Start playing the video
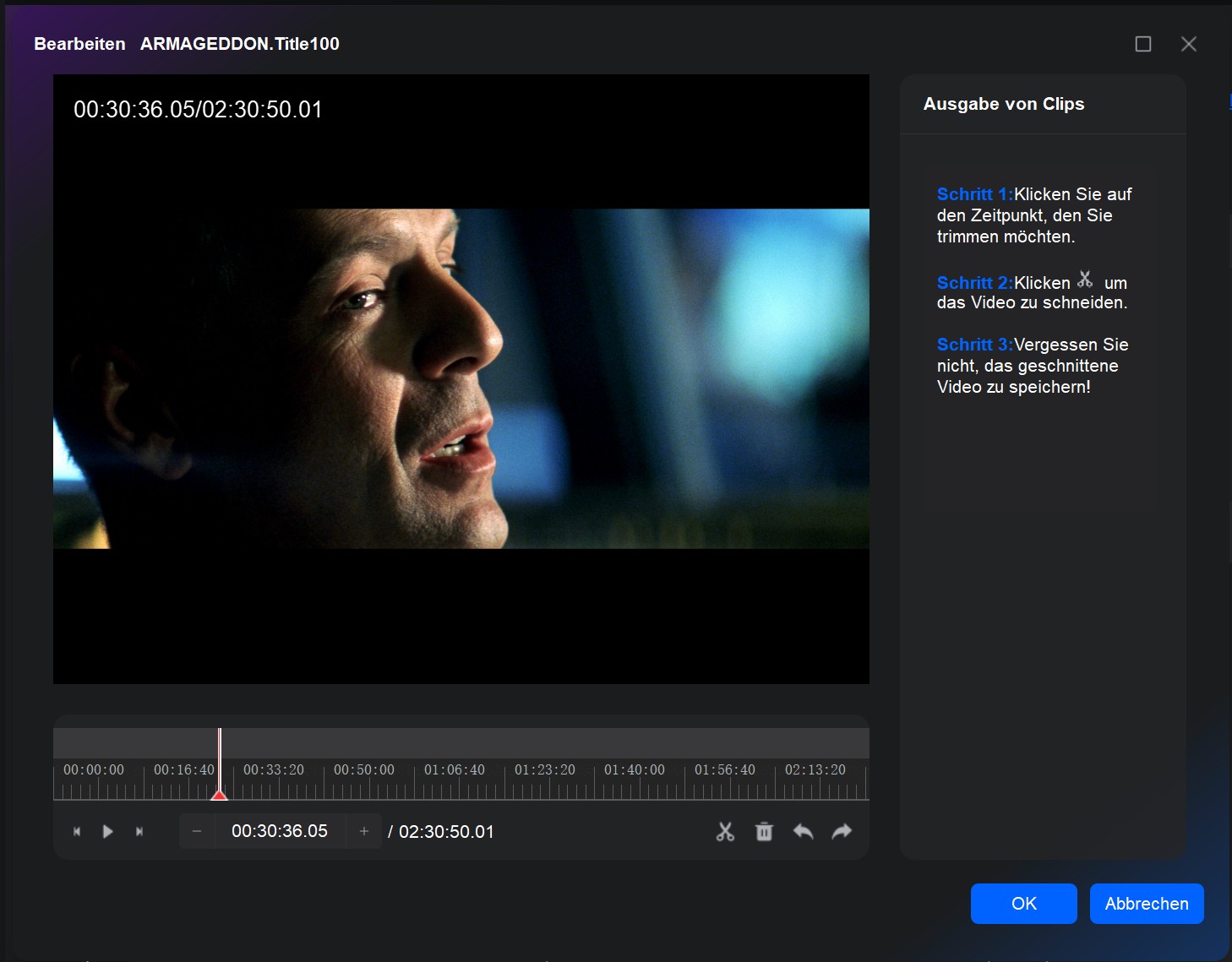 107,832
